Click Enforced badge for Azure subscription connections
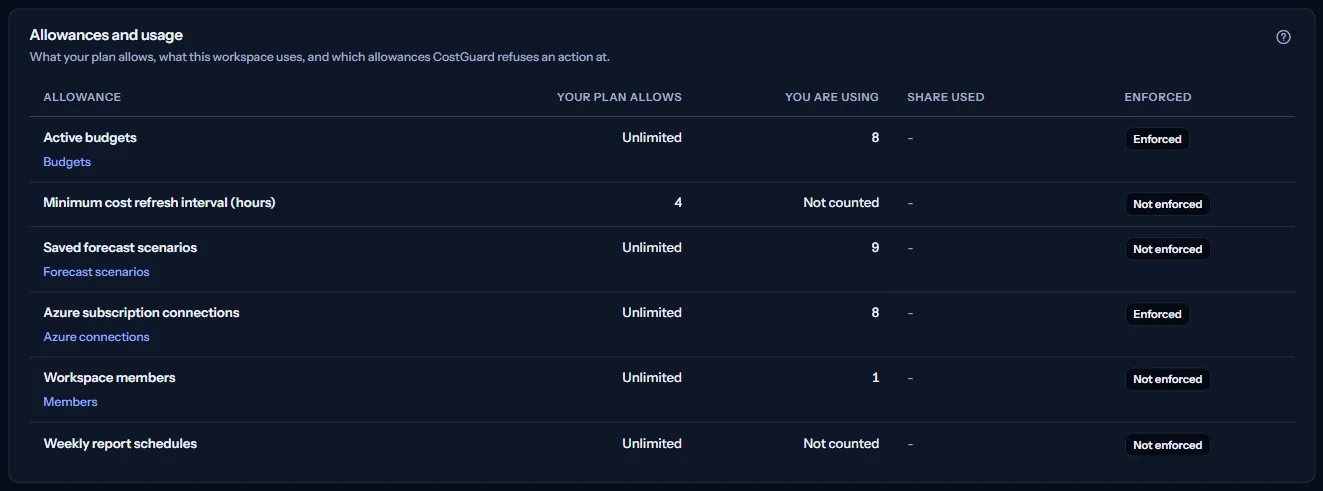Image resolution: width=1323 pixels, height=491 pixels. pos(1157,314)
